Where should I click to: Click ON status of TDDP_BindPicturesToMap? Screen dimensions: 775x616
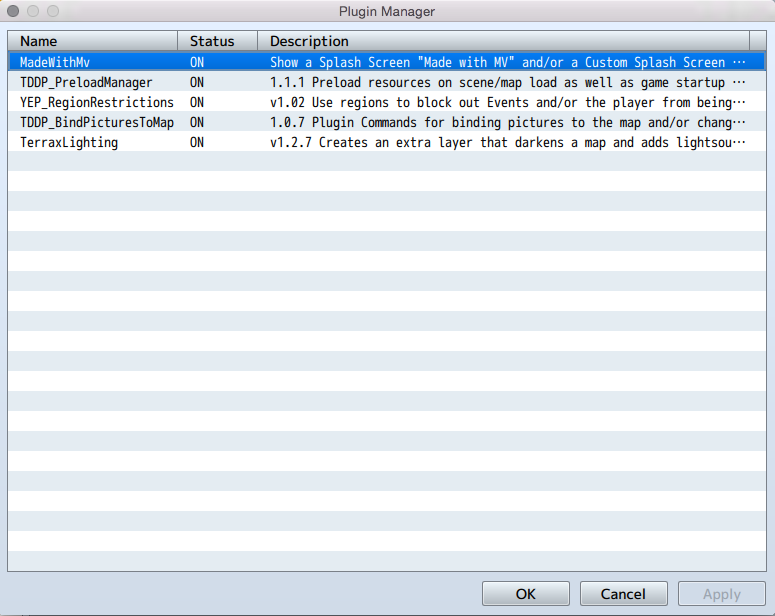tap(197, 122)
